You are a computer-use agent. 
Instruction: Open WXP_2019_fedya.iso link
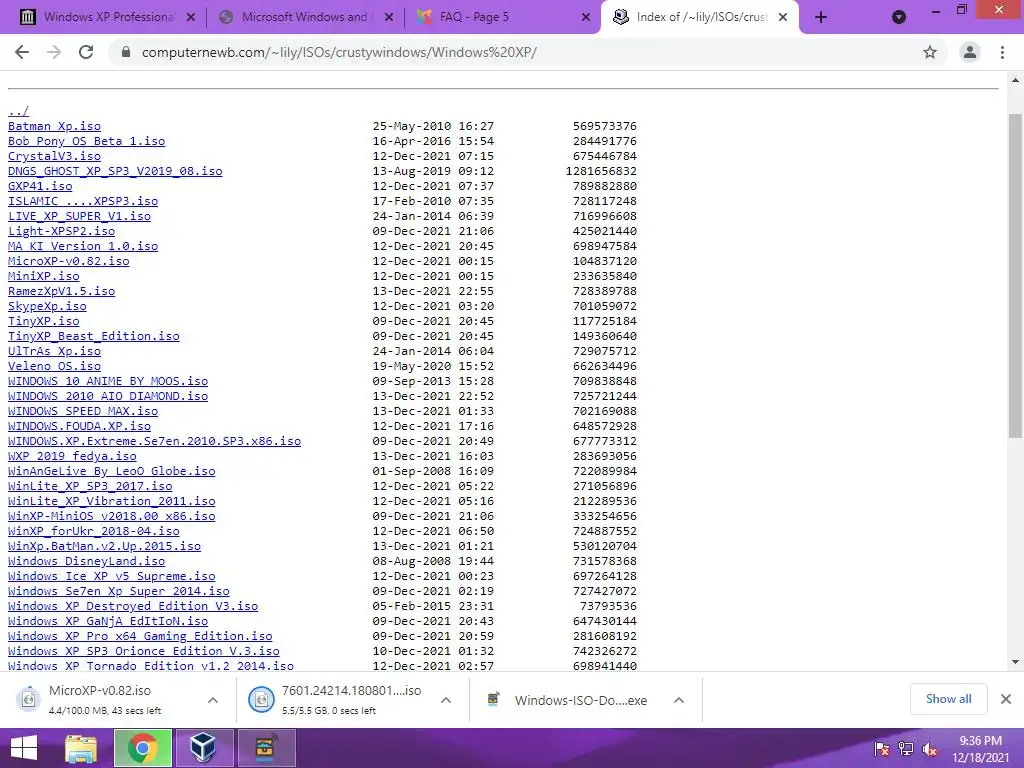(x=72, y=456)
